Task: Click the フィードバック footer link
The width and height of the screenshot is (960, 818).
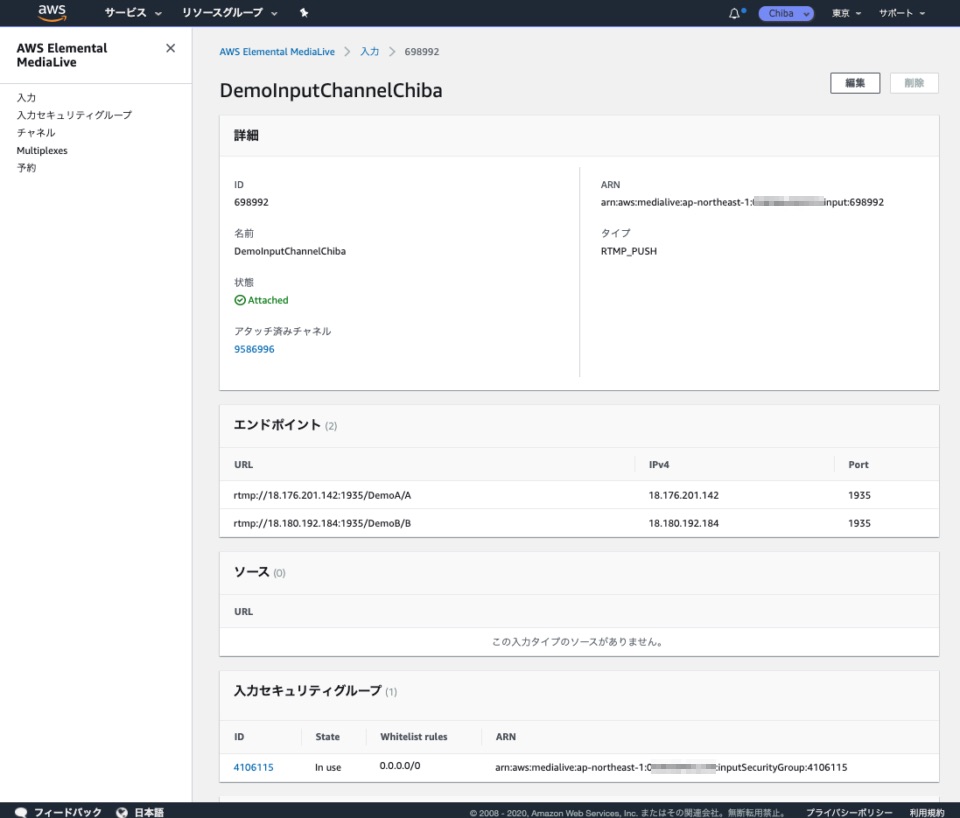Action: click(67, 812)
